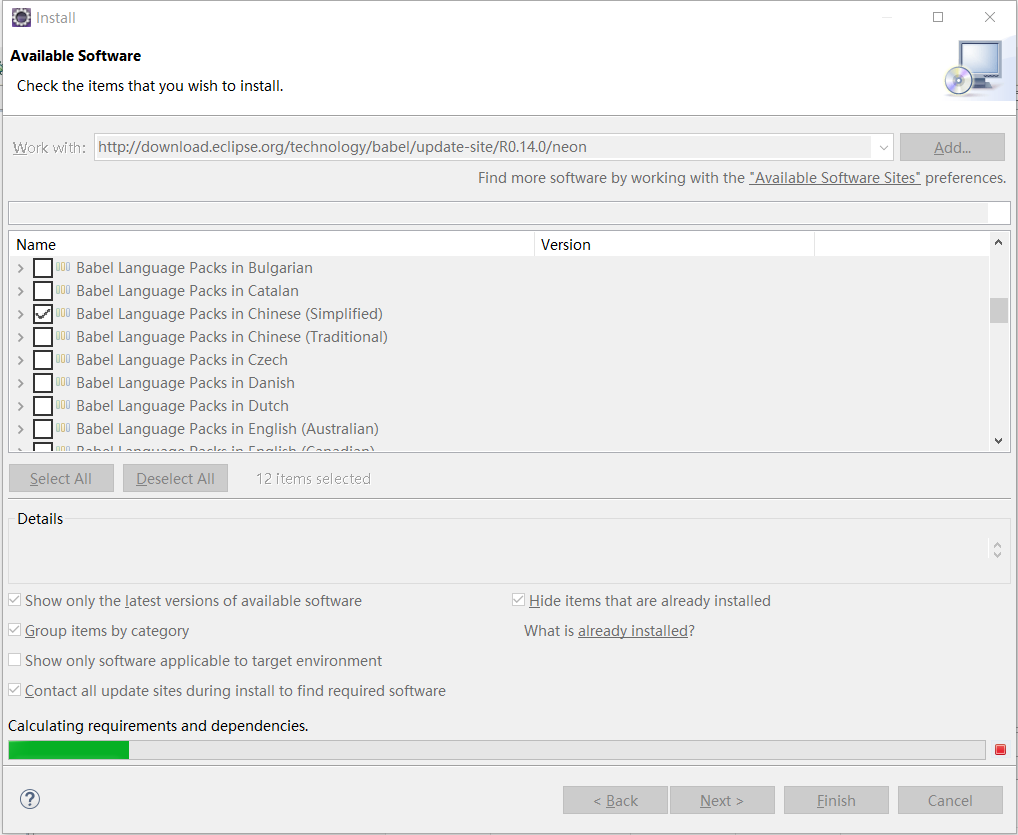Click the category icon beside Dutch pack
This screenshot has height=835, width=1018.
point(63,405)
